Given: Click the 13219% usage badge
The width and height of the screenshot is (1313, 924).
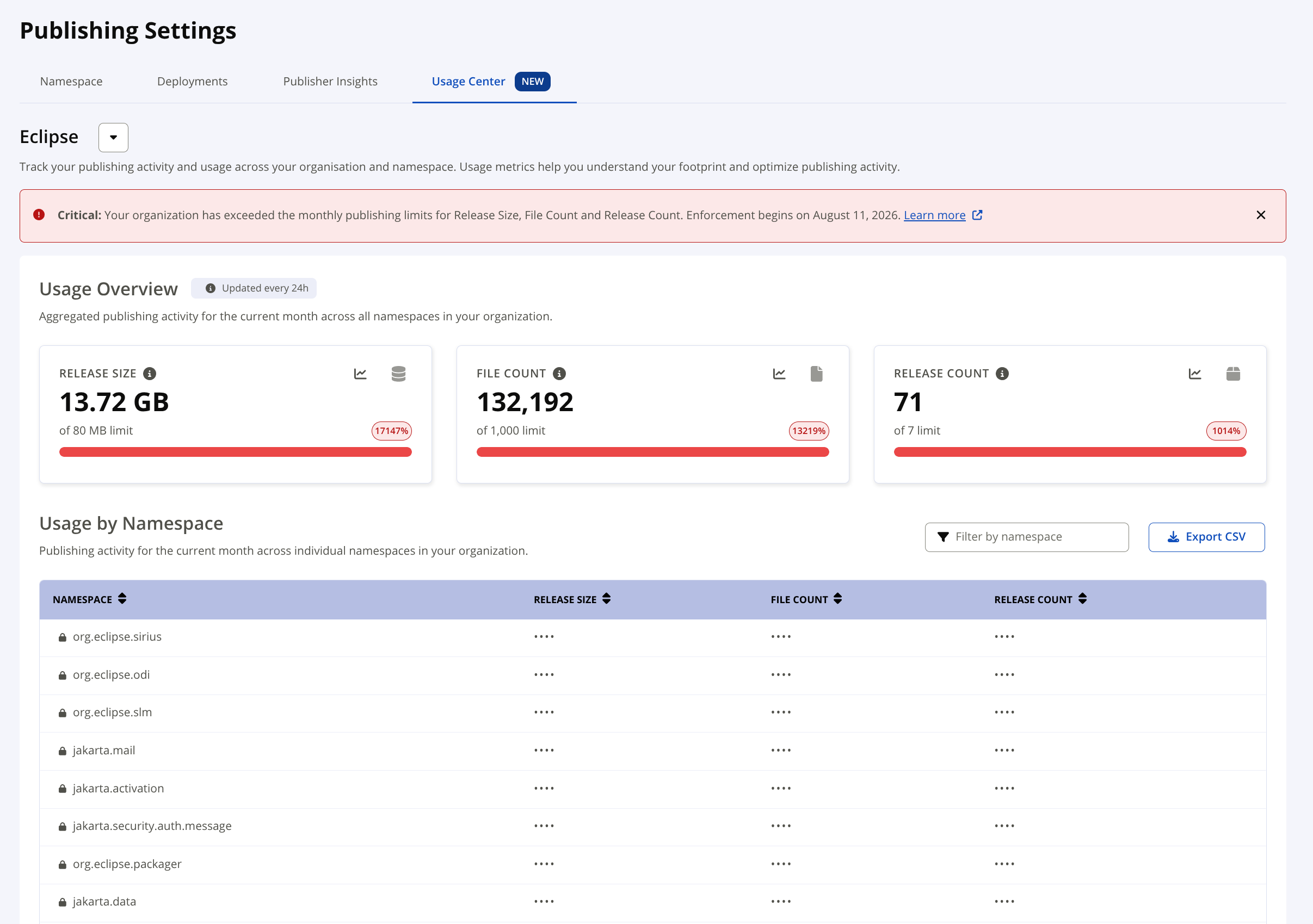Looking at the screenshot, I should click(809, 431).
